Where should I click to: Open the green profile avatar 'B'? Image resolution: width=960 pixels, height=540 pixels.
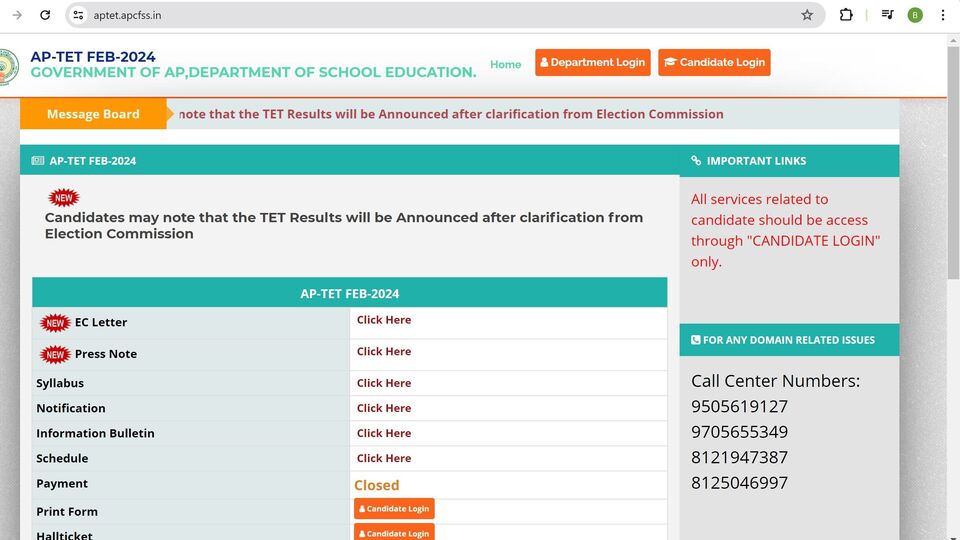click(915, 15)
